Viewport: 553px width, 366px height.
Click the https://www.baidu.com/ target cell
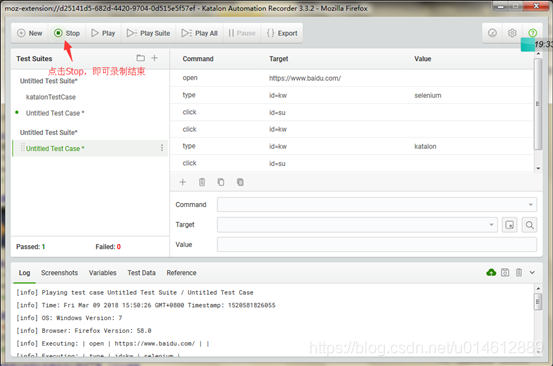(305, 78)
